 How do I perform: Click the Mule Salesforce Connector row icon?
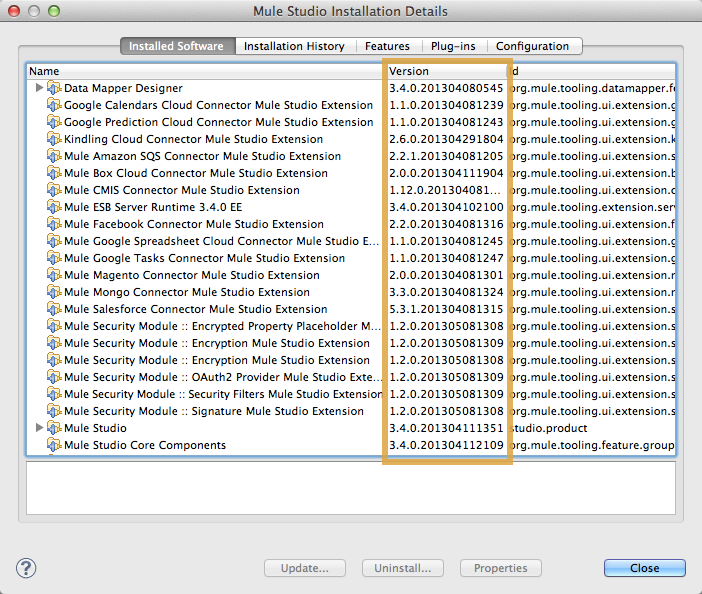click(x=54, y=309)
